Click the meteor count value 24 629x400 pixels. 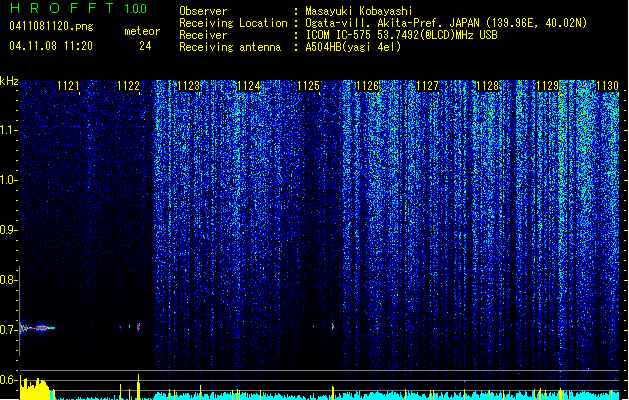coord(145,46)
